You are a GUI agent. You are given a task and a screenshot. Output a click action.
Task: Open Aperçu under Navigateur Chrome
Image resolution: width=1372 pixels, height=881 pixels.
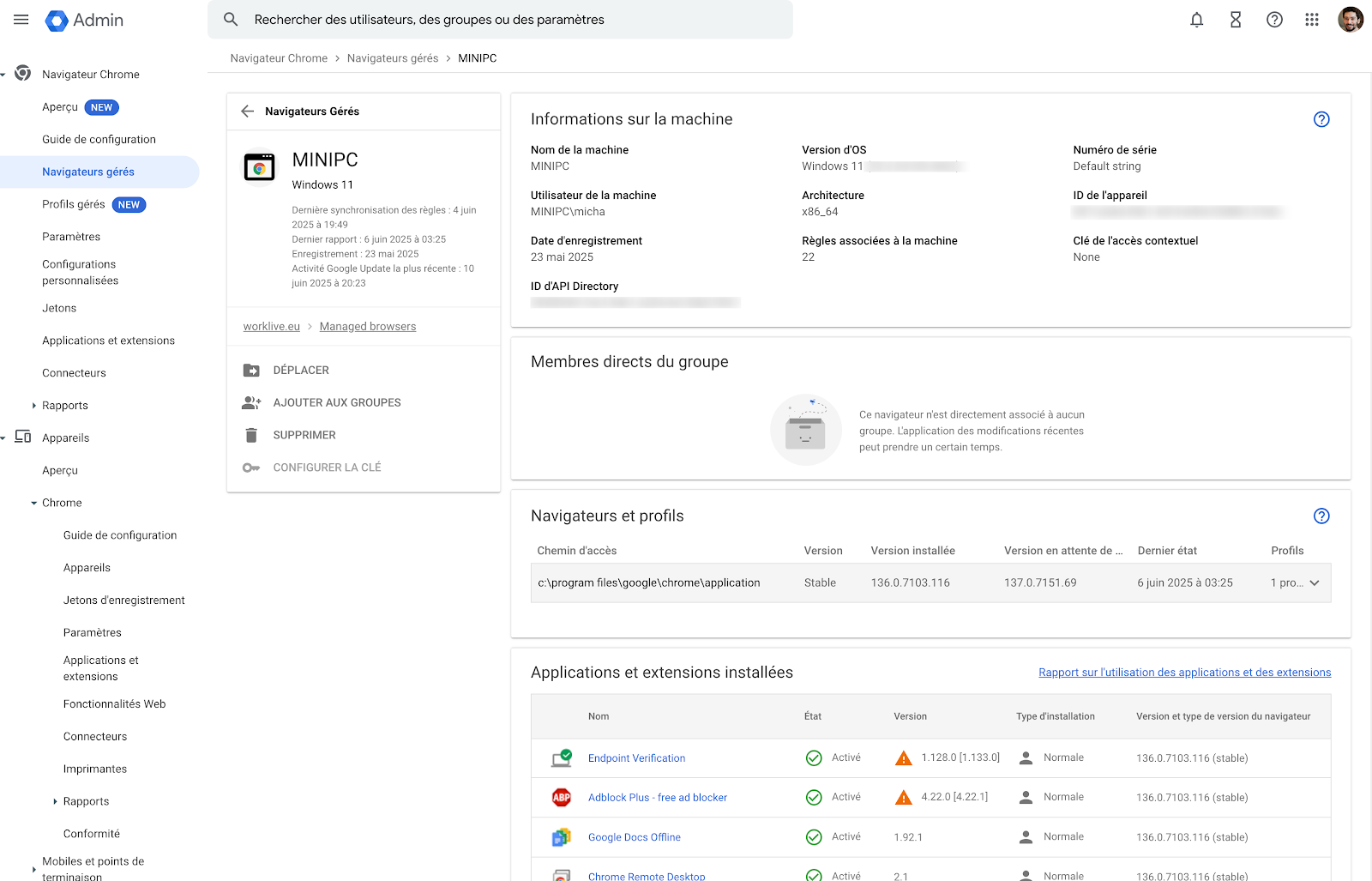pos(60,107)
